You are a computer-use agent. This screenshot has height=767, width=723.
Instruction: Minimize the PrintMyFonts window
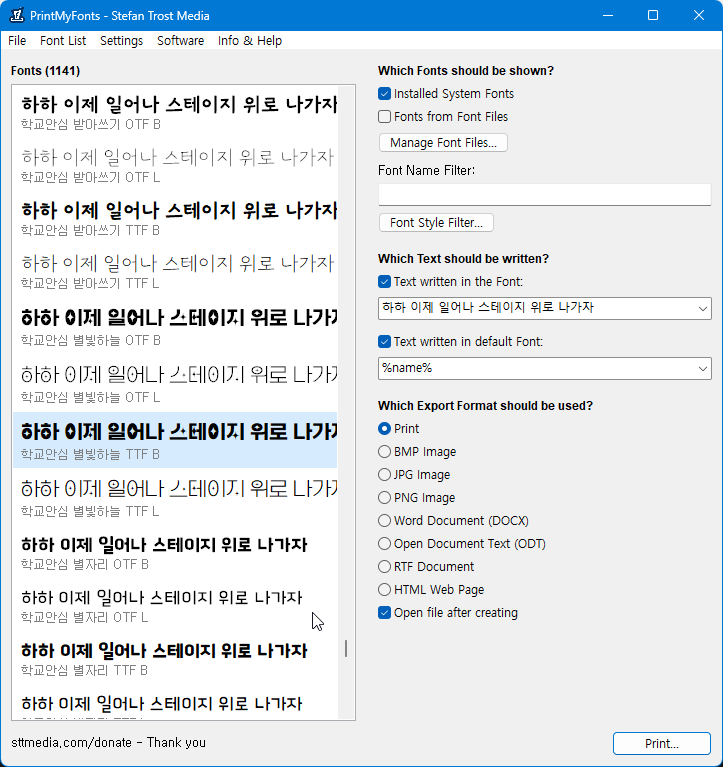[608, 15]
